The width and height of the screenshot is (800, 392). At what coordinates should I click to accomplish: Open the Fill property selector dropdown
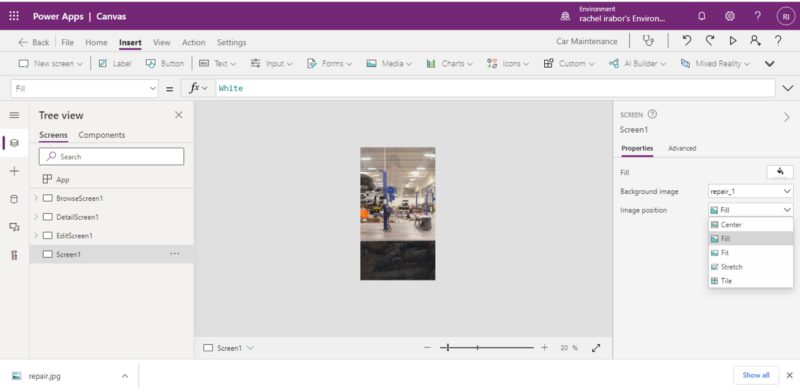(84, 88)
